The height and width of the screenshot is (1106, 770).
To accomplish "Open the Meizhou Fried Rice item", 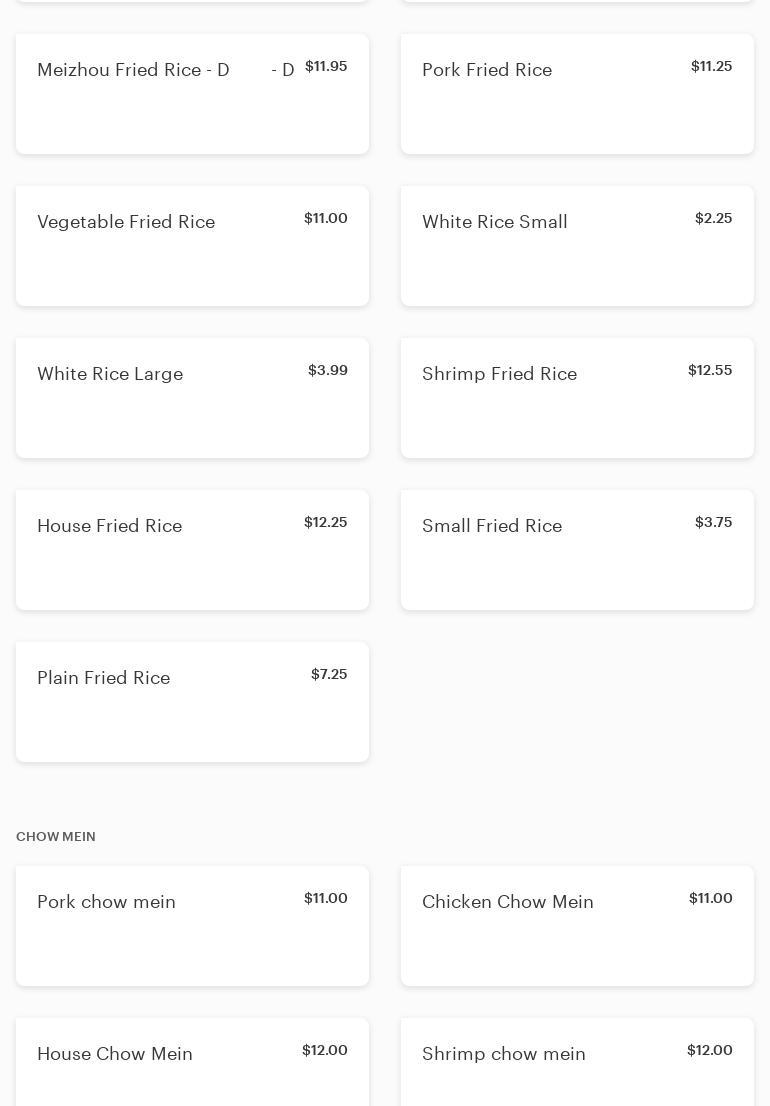I will pos(192,94).
